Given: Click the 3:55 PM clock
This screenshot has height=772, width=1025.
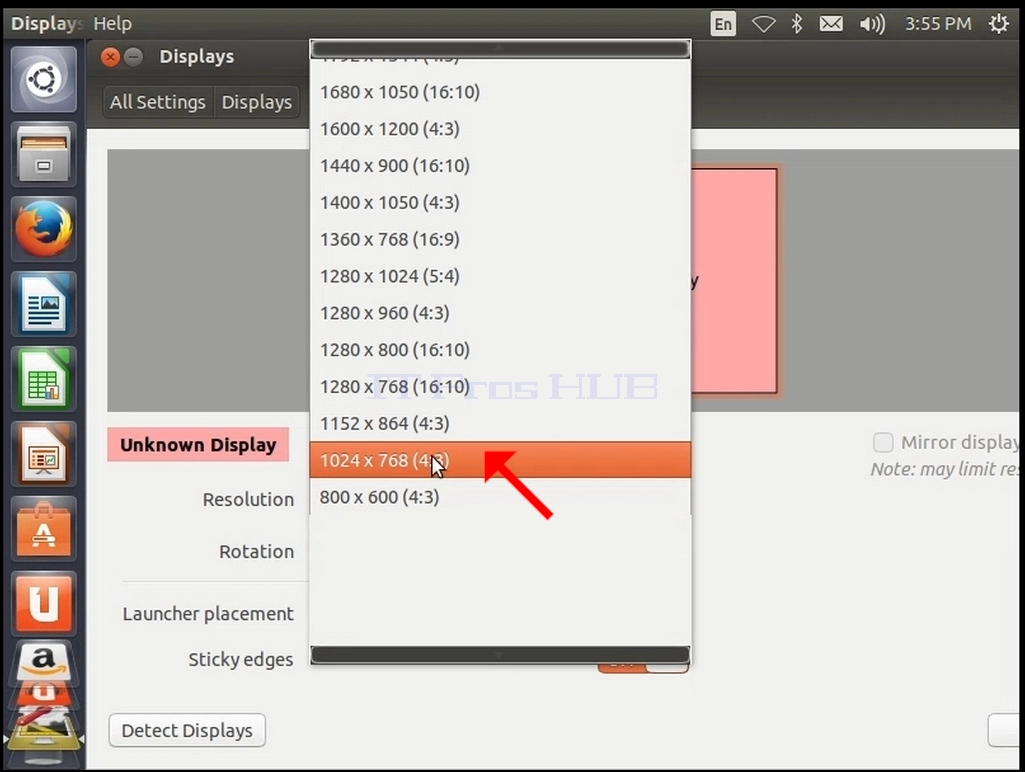Looking at the screenshot, I should 937,24.
